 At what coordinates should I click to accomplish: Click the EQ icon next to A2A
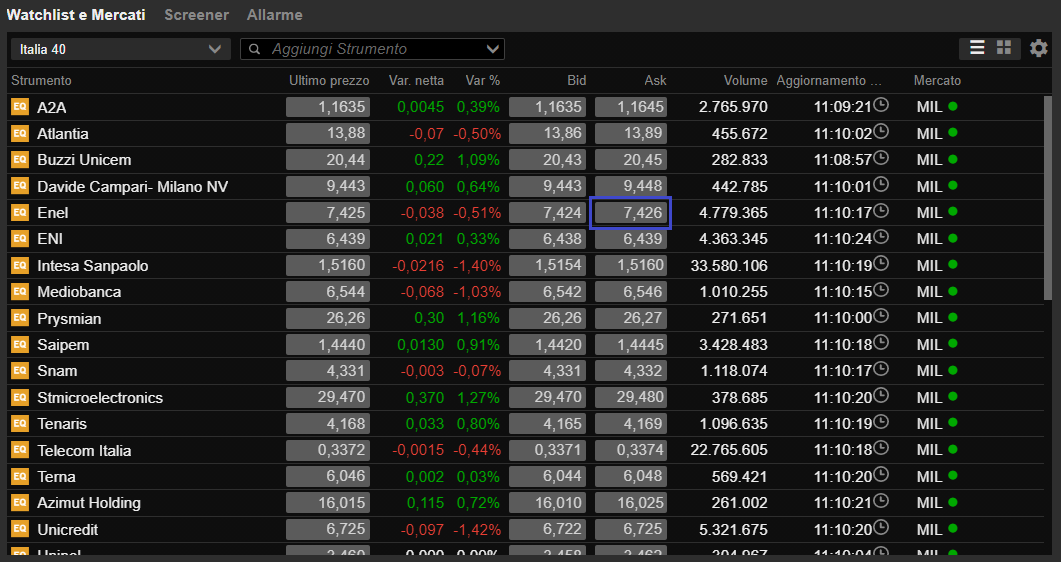(19, 107)
